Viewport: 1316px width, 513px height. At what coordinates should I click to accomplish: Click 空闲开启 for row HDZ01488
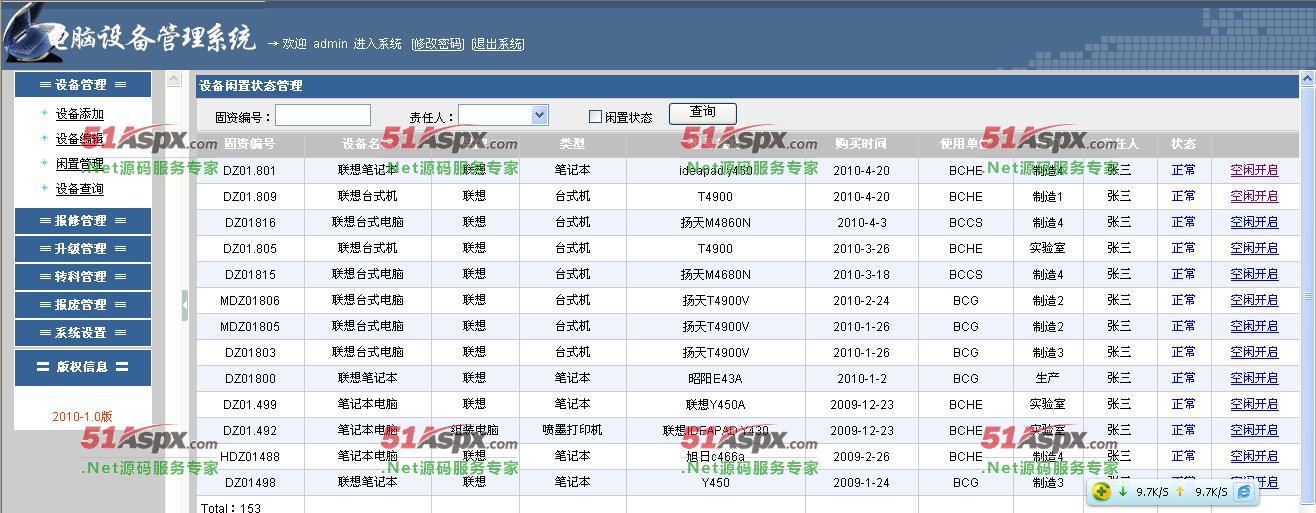coord(1254,456)
